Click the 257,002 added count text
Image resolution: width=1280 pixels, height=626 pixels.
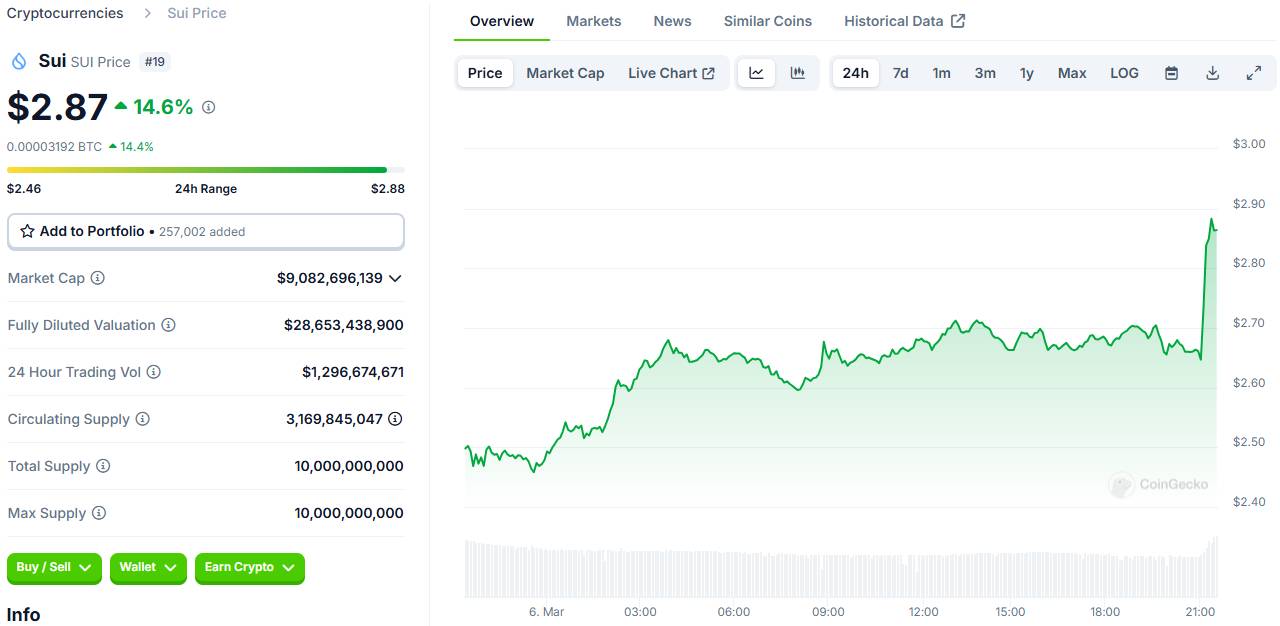tap(202, 232)
